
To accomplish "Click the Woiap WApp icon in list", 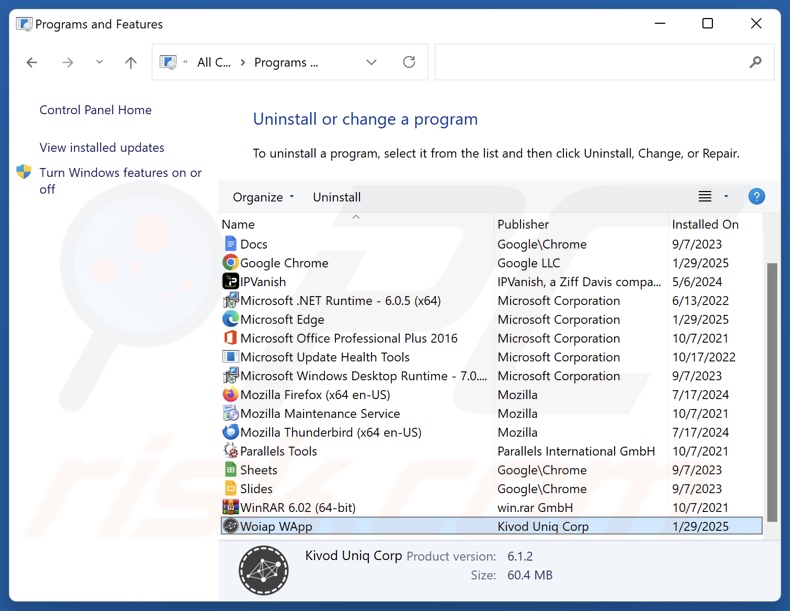I will [230, 526].
